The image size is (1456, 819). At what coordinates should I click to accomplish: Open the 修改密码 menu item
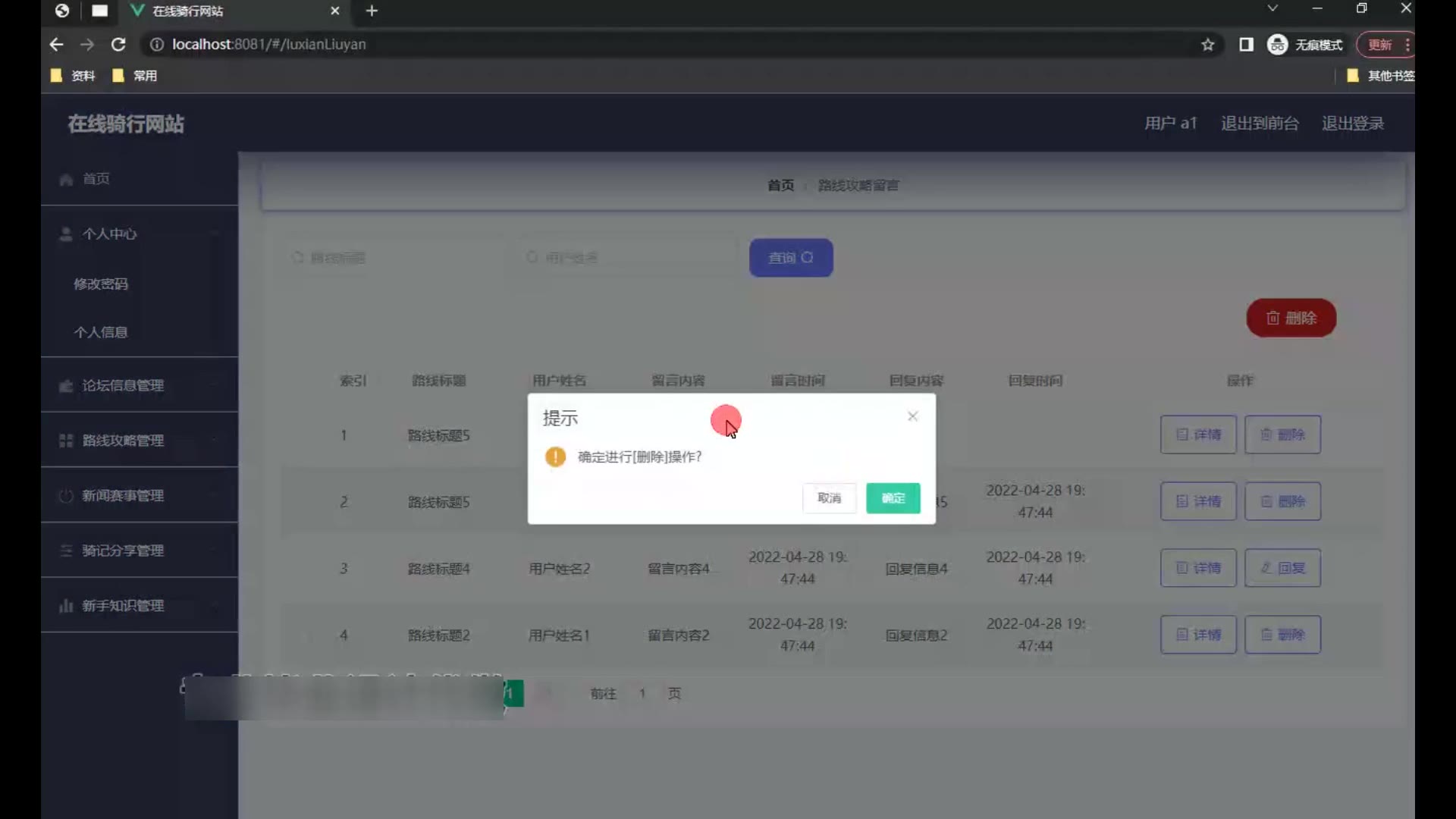click(101, 284)
